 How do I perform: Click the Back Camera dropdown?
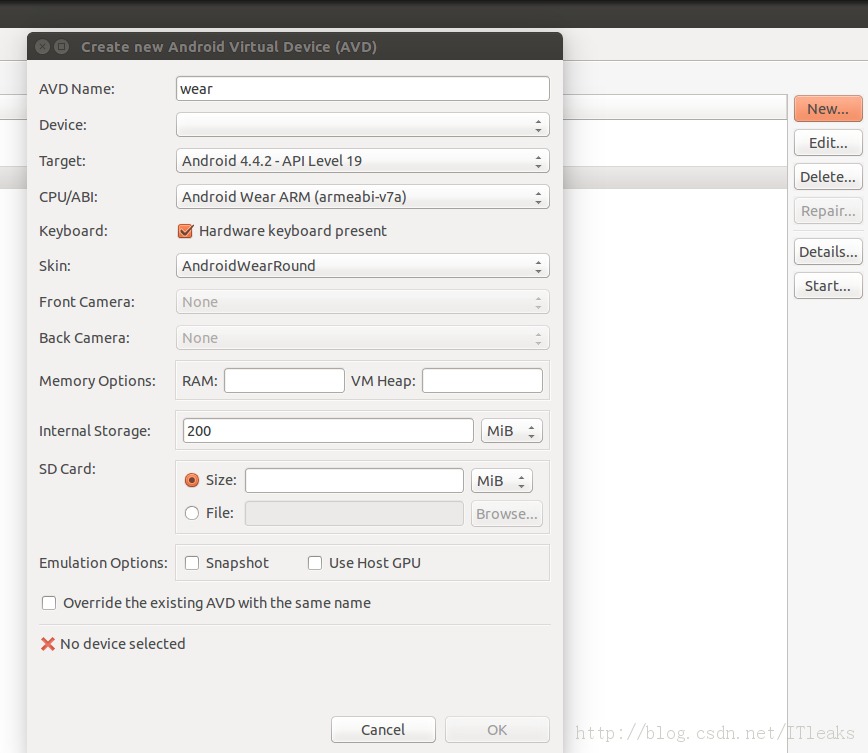point(363,338)
